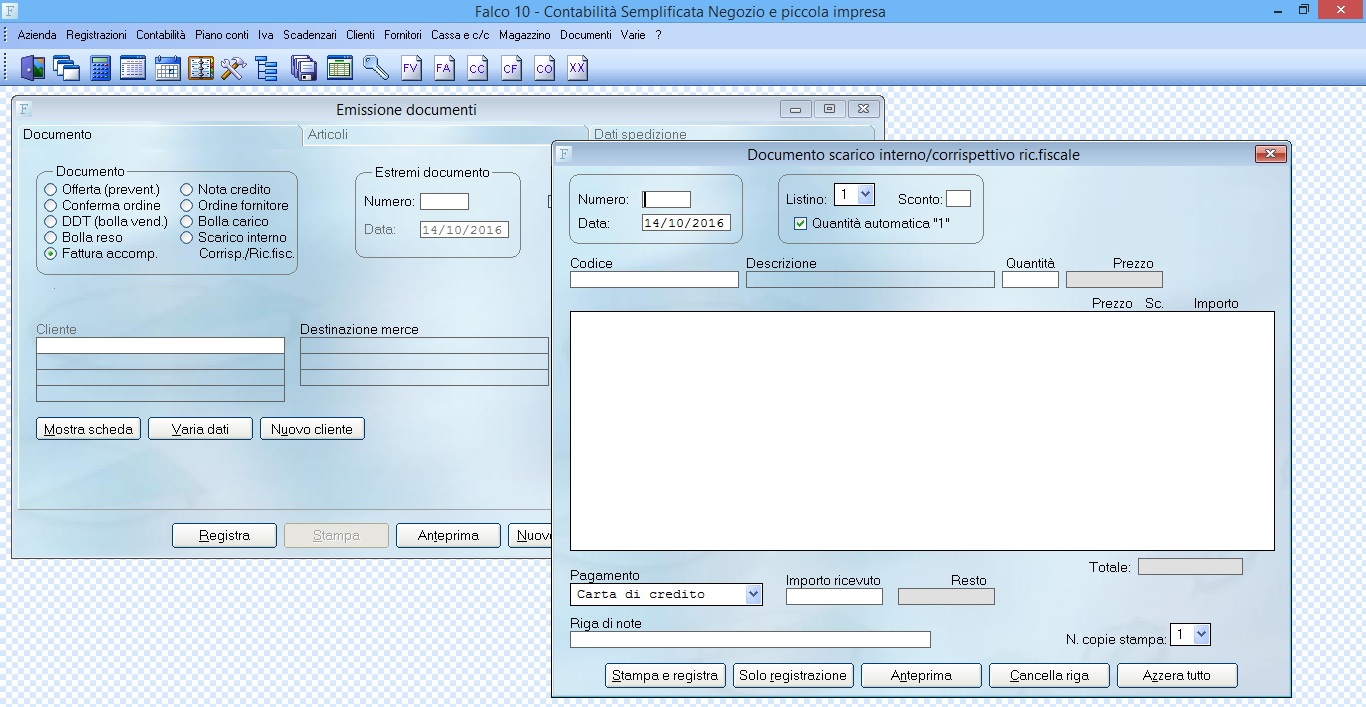Screen dimensions: 1366x707
Task: Click the CF document toolbar icon
Action: click(511, 68)
